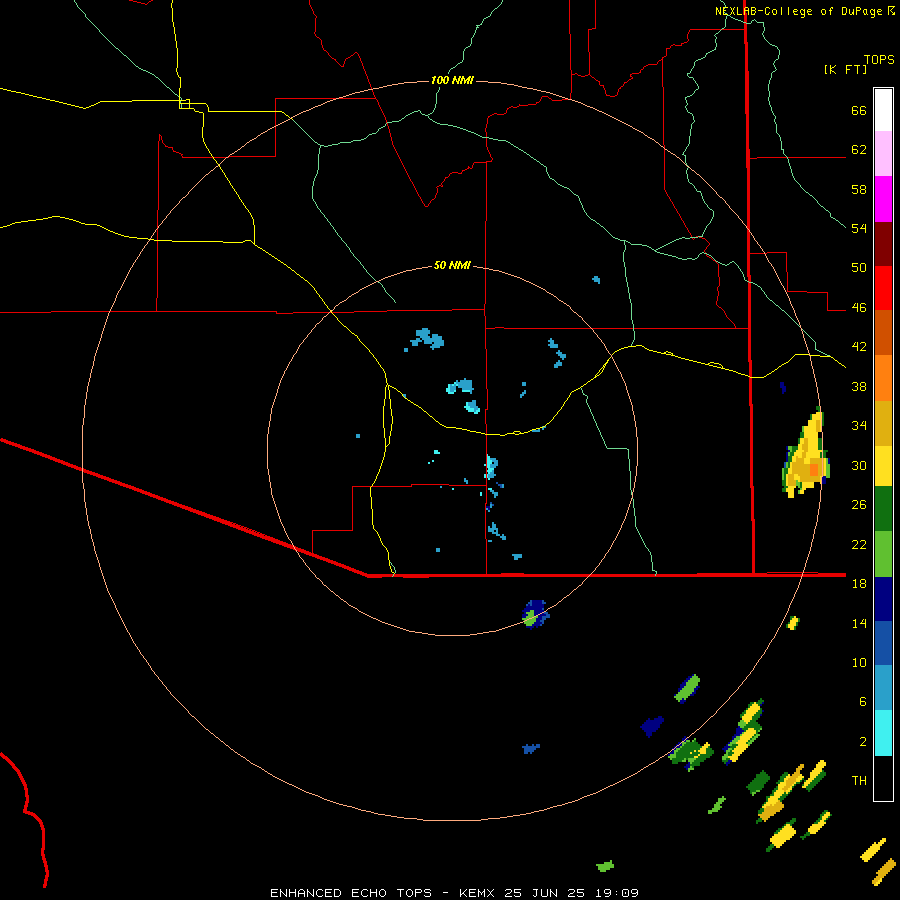
Task: Click the orange core inside the eastern storm echo
Action: 813,470
